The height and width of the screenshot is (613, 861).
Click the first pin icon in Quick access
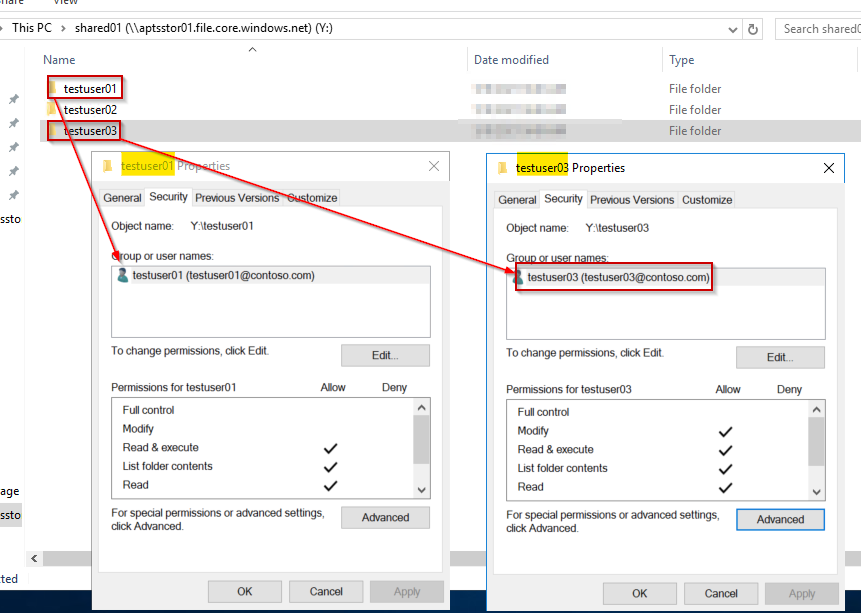[x=14, y=99]
